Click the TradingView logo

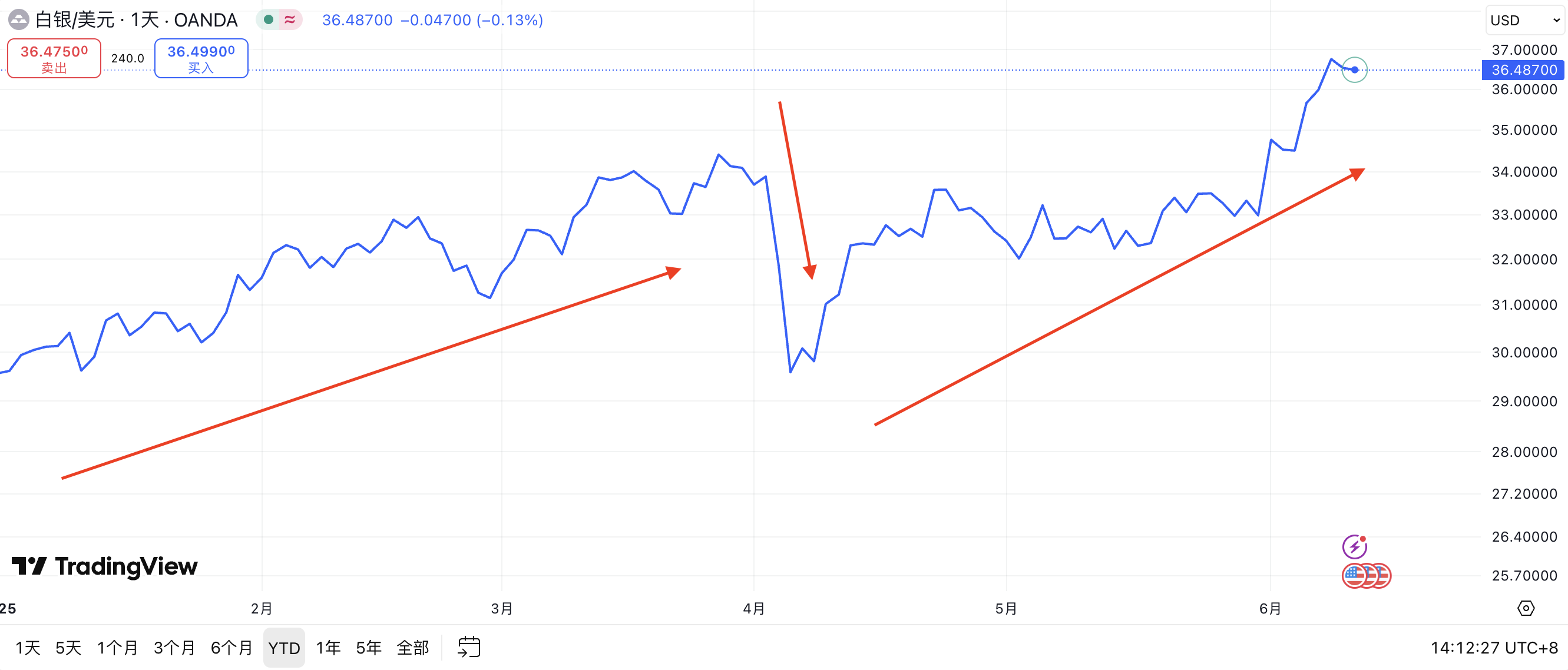(105, 566)
